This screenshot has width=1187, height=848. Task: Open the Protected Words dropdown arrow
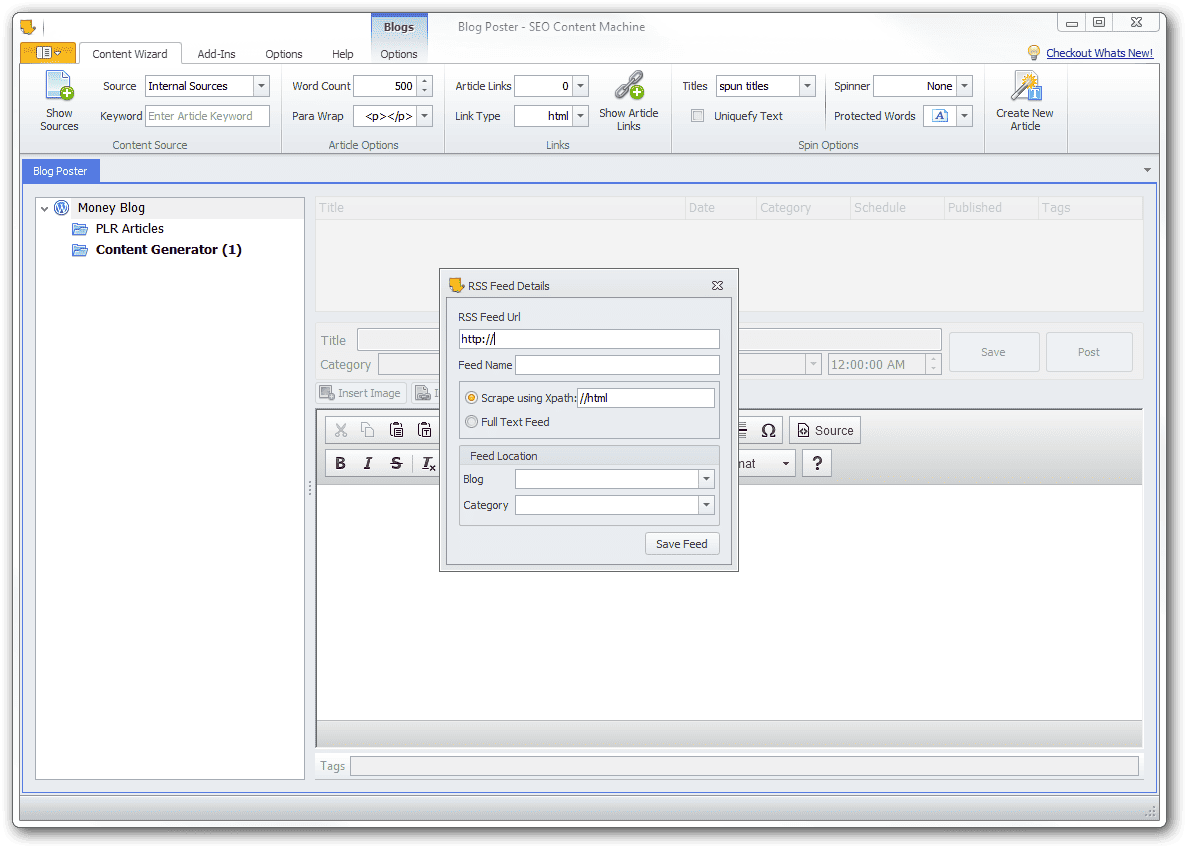[x=964, y=116]
